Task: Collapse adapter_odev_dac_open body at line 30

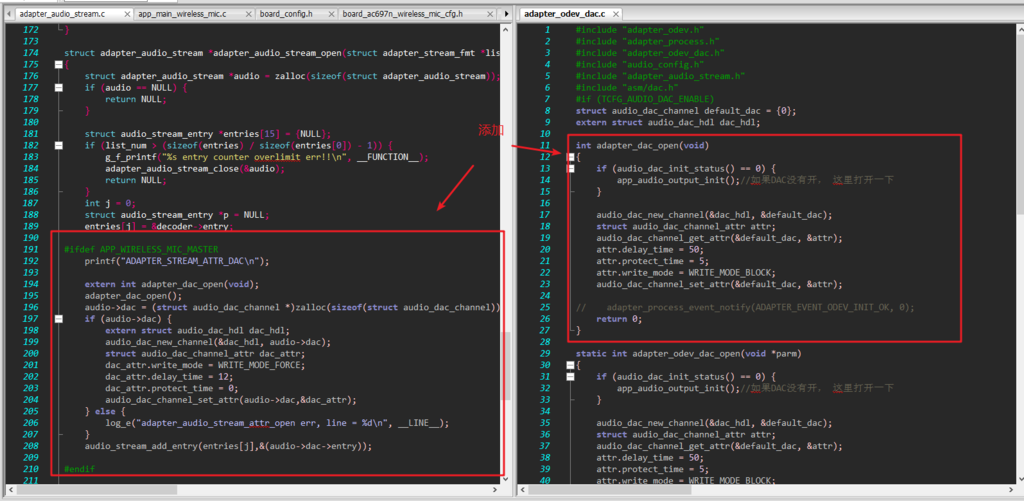Action: (x=571, y=365)
